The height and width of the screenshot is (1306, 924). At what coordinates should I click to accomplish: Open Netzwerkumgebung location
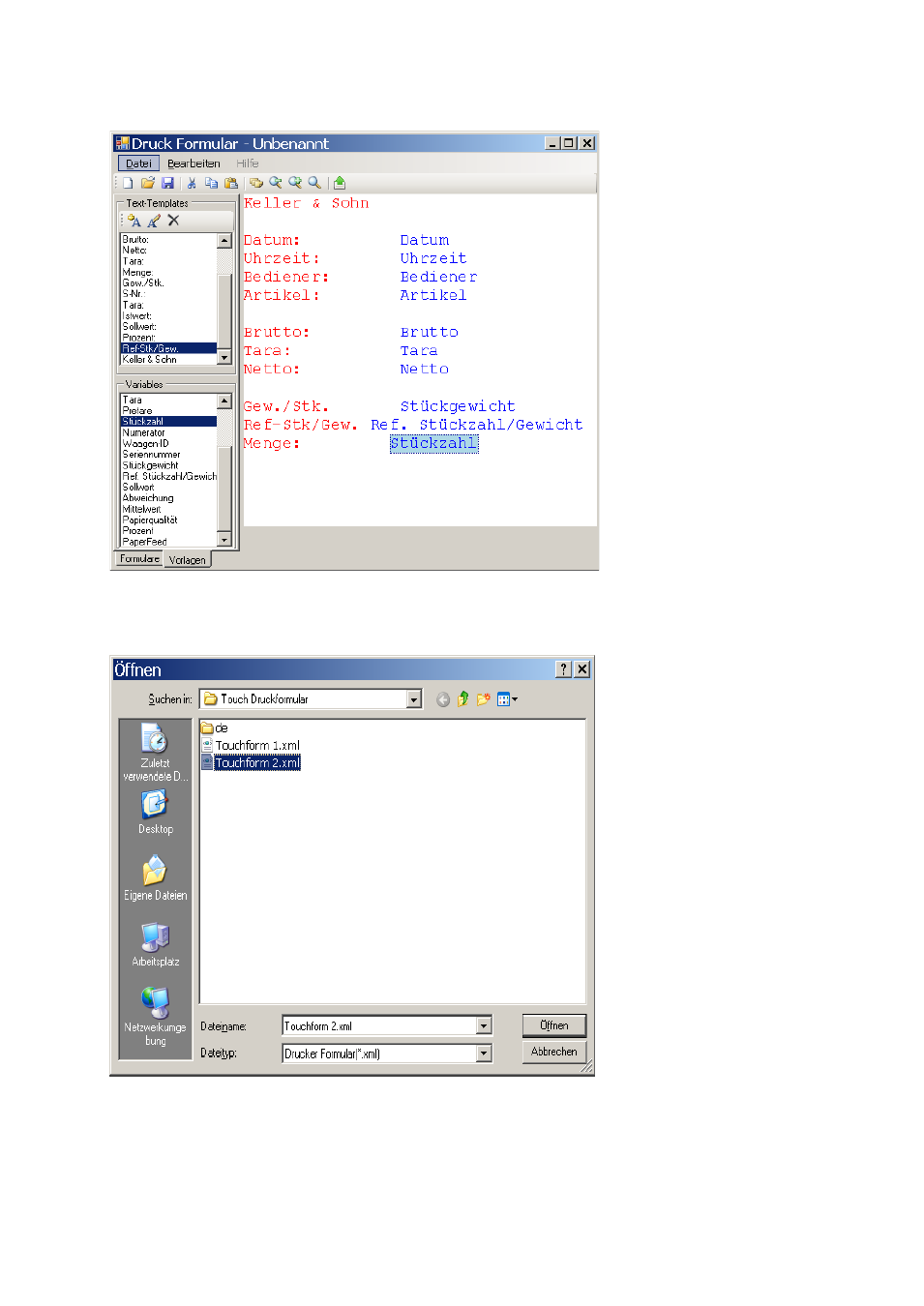(x=155, y=1017)
